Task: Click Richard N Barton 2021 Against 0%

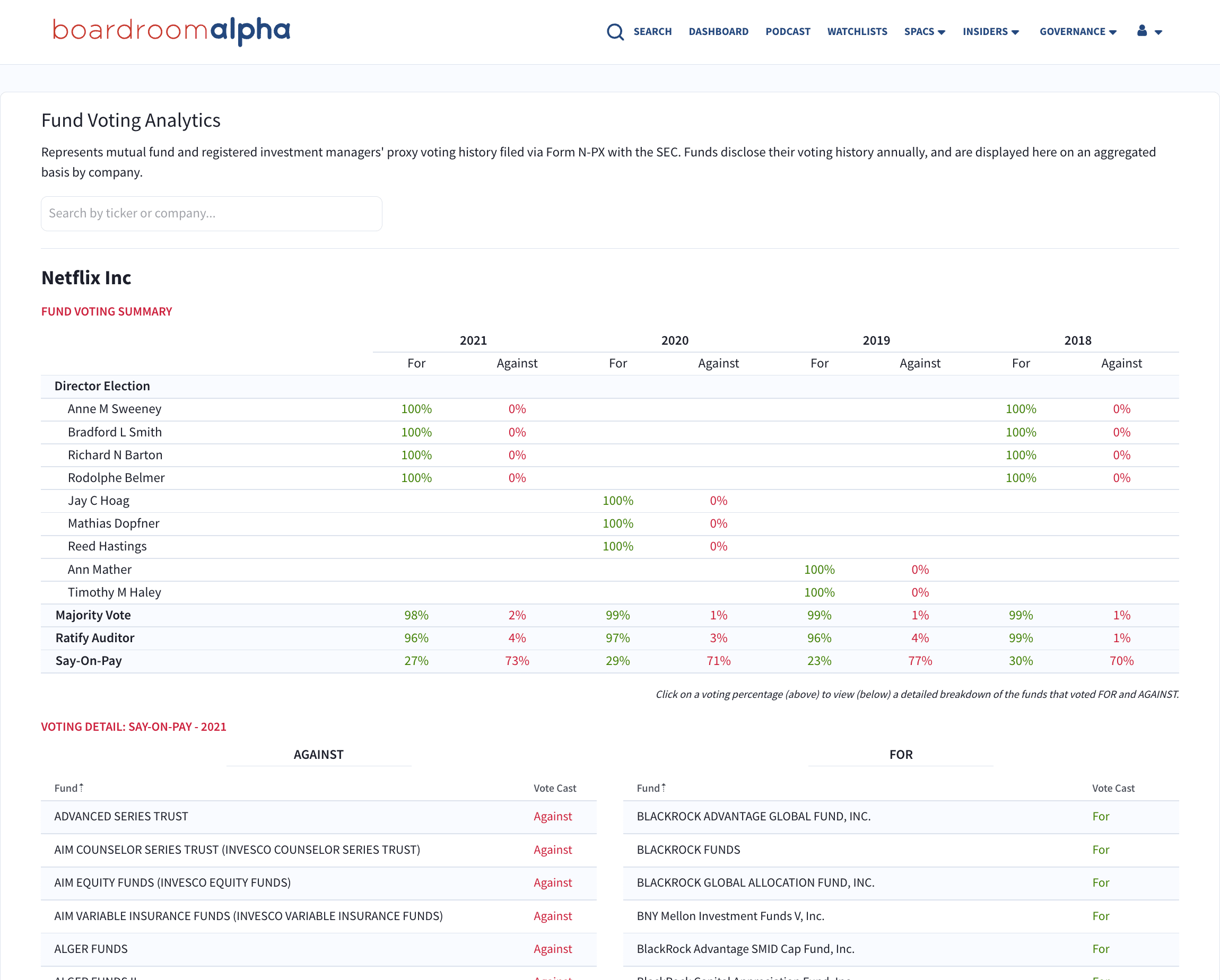Action: [517, 455]
